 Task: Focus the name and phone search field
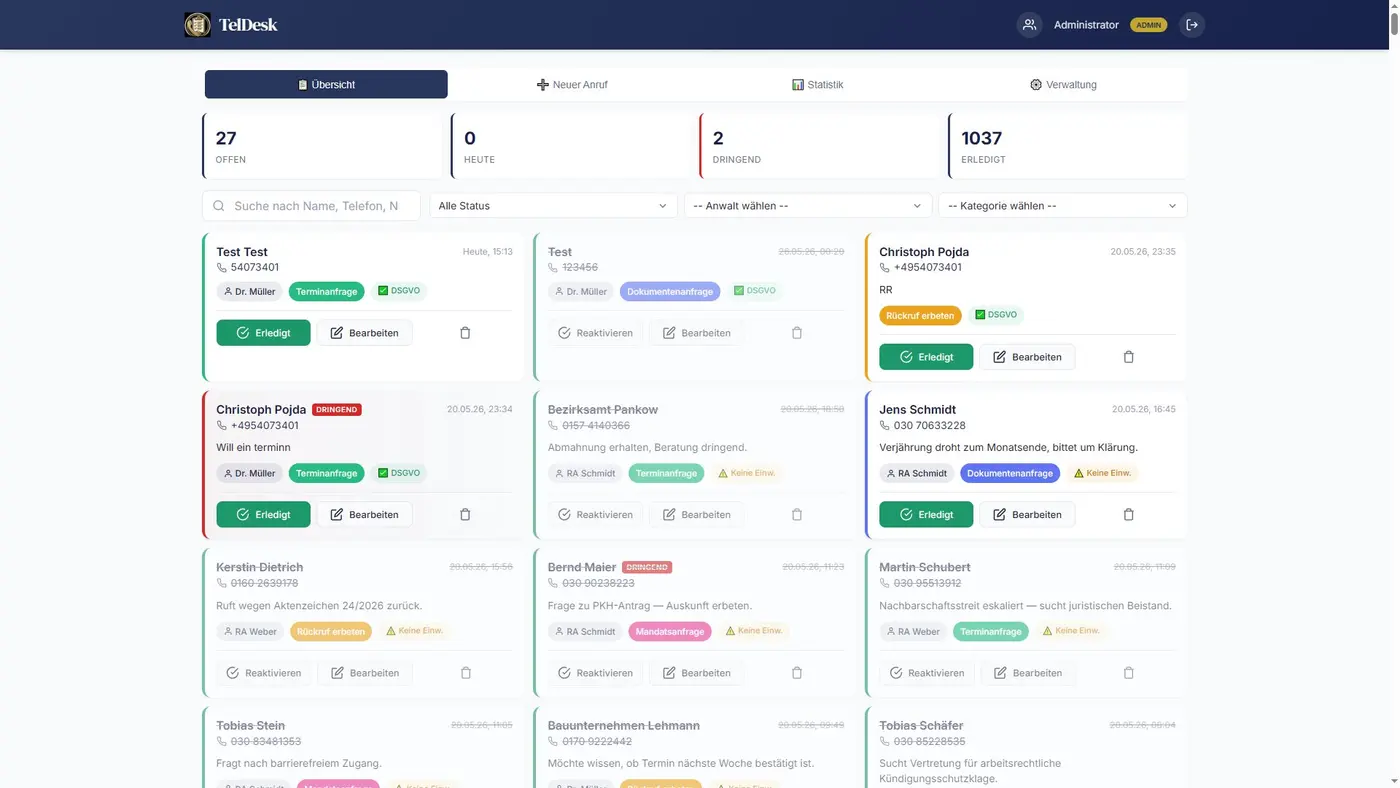313,206
